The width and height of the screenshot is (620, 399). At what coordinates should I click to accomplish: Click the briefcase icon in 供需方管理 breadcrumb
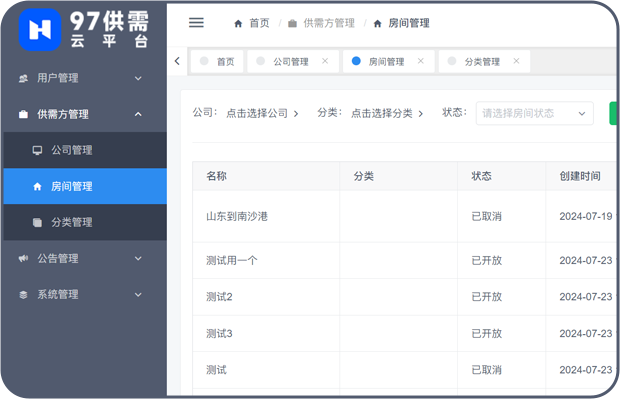click(x=292, y=24)
